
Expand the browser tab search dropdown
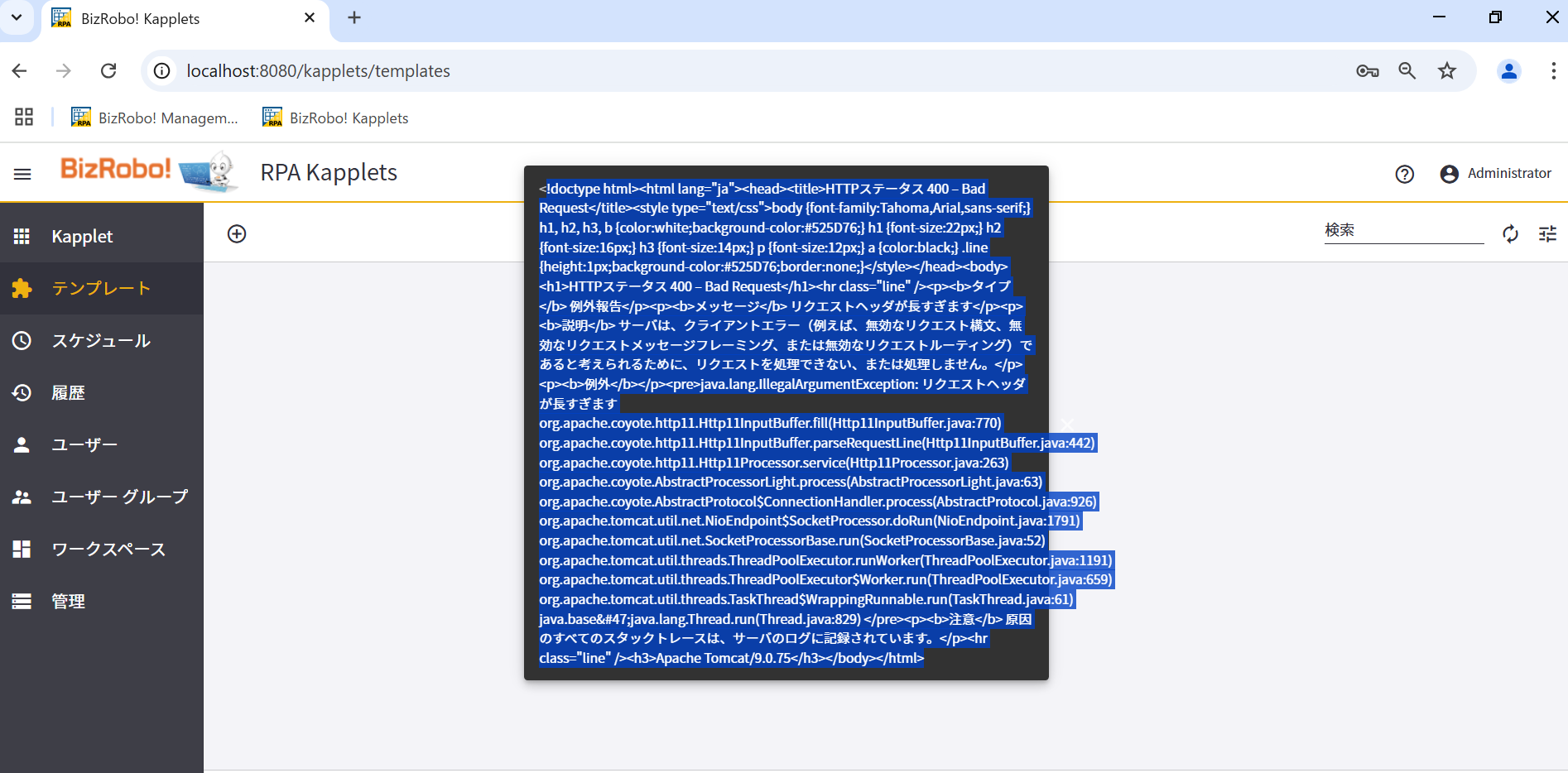17,17
